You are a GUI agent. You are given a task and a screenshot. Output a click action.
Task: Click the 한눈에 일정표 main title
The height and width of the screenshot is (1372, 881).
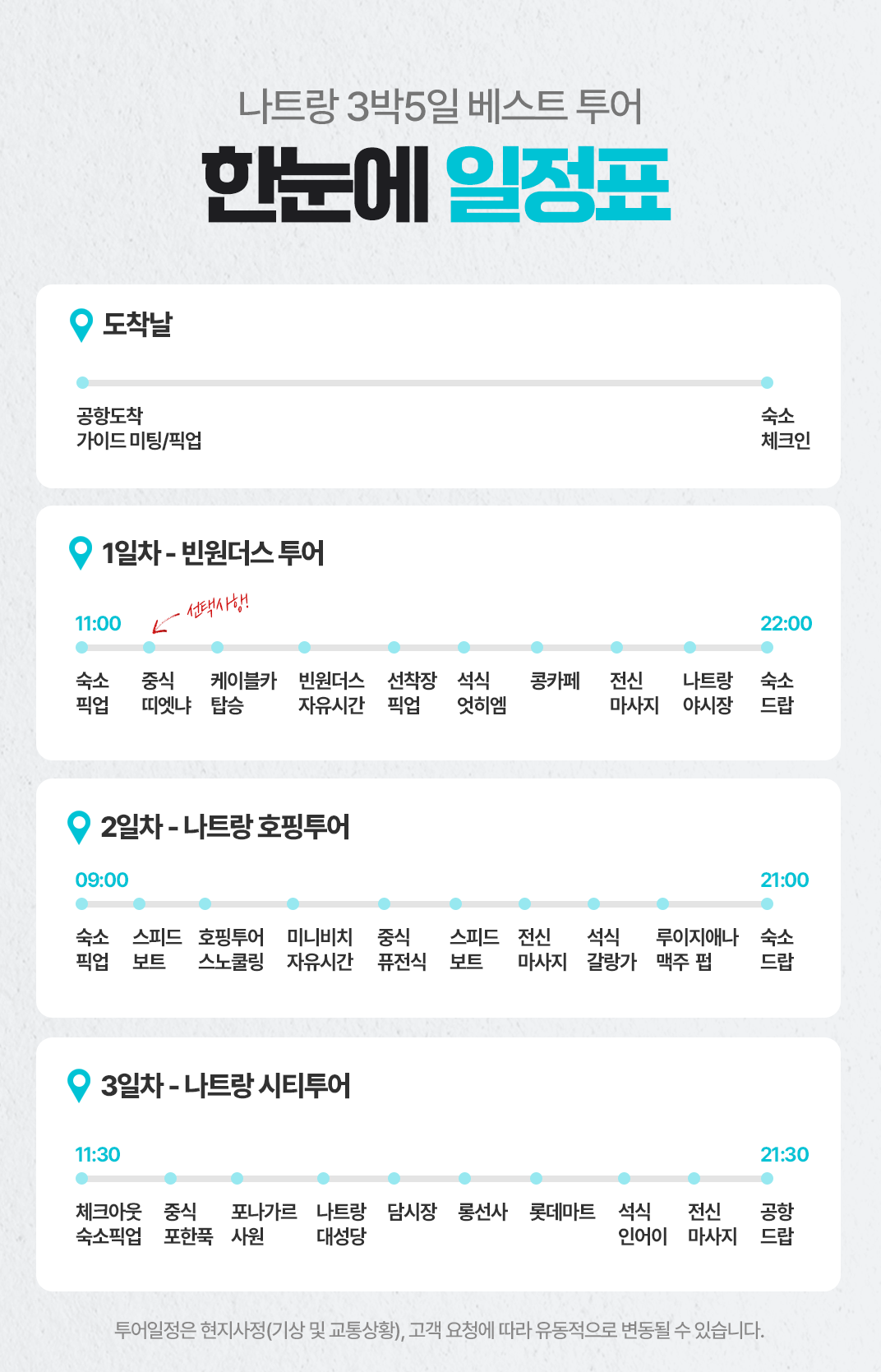click(x=436, y=185)
